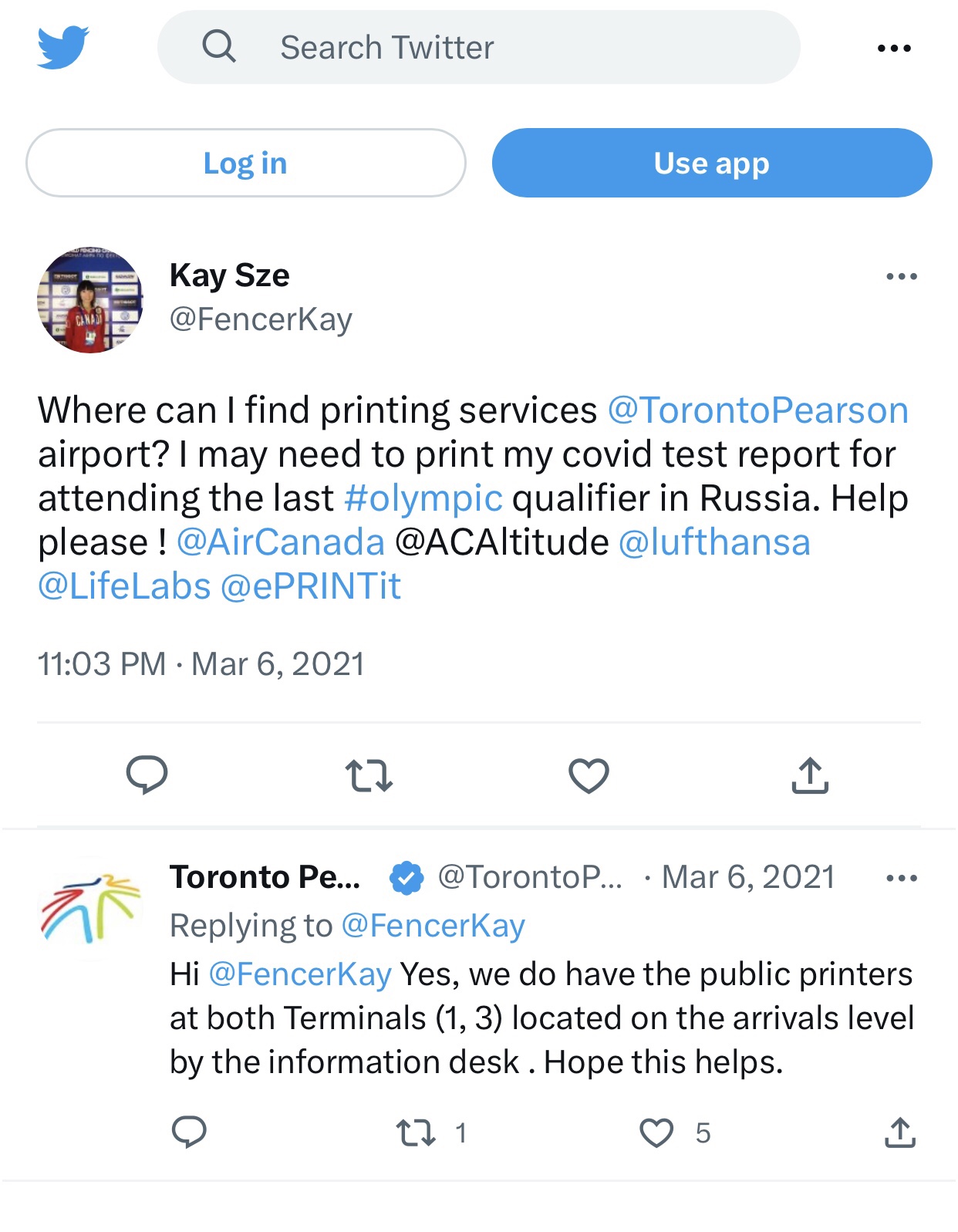Image resolution: width=958 pixels, height=1232 pixels.
Task: Like Kay Sze's tweet
Action: pos(589,775)
